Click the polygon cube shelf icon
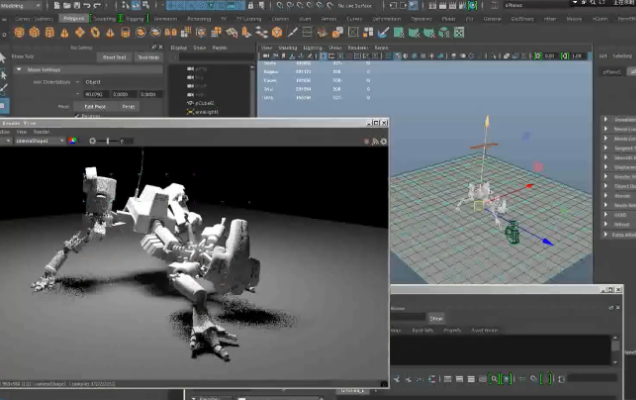The image size is (636, 400). 35,32
